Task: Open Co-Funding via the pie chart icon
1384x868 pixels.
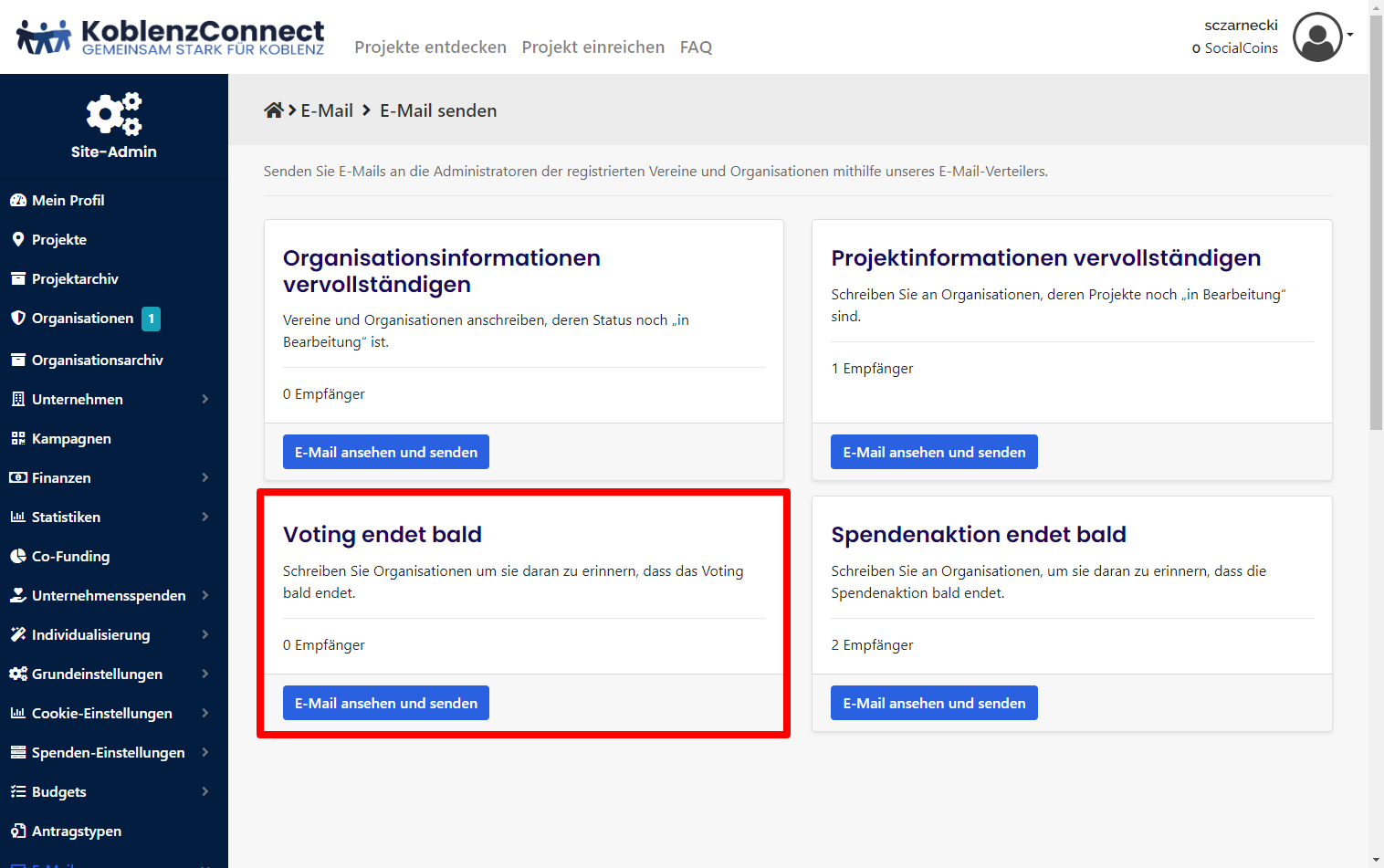Action: (x=18, y=556)
